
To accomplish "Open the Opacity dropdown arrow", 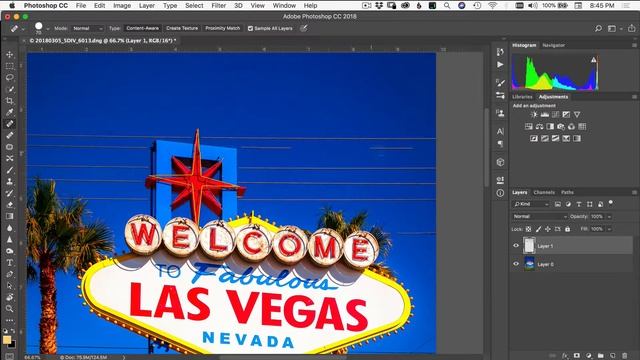I will (x=609, y=217).
